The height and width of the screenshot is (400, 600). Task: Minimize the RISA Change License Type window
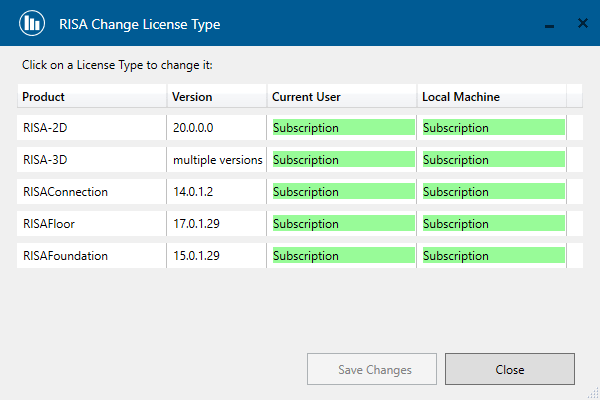547,23
